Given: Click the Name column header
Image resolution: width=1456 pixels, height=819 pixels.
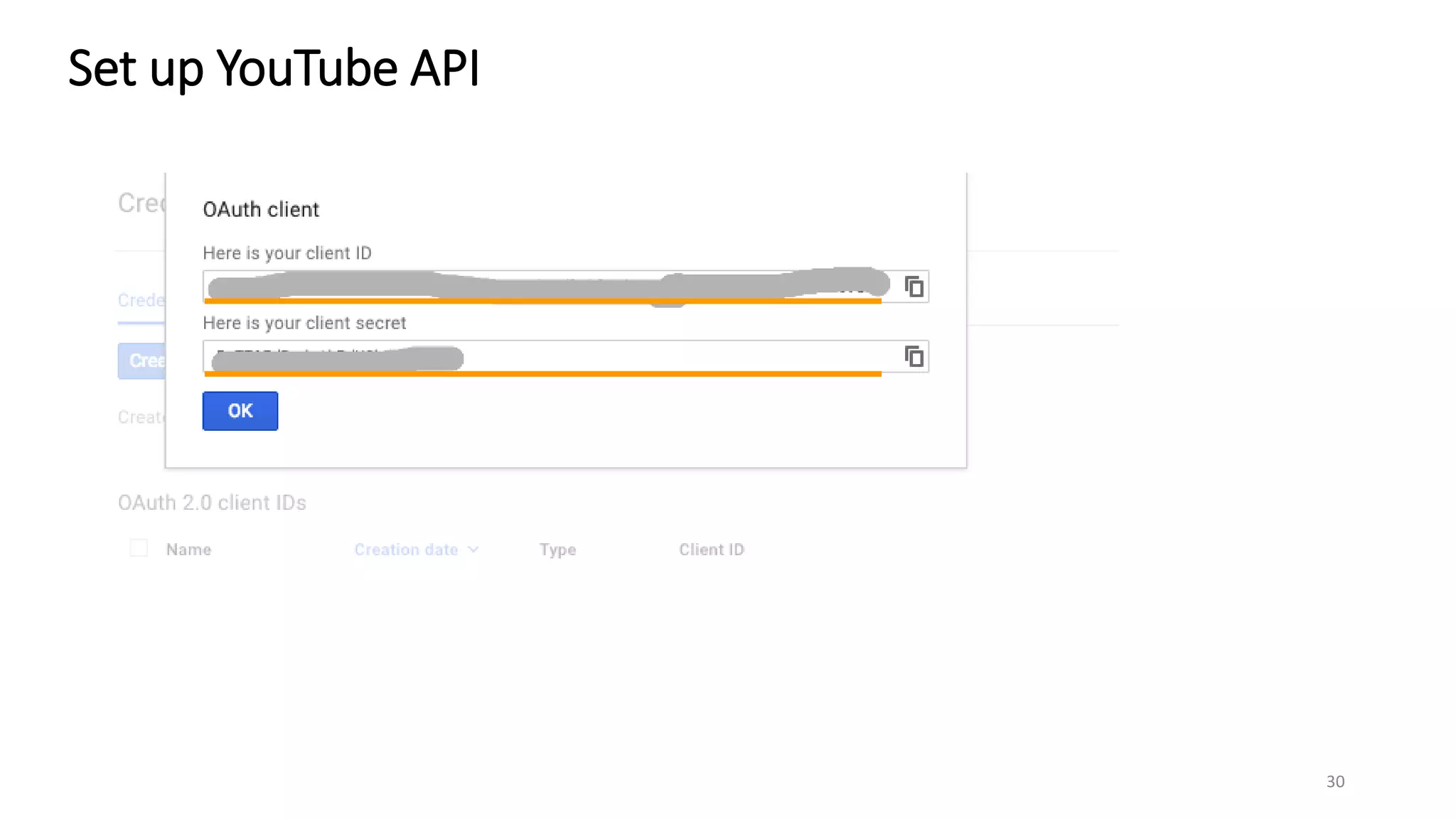Looking at the screenshot, I should tap(188, 550).
